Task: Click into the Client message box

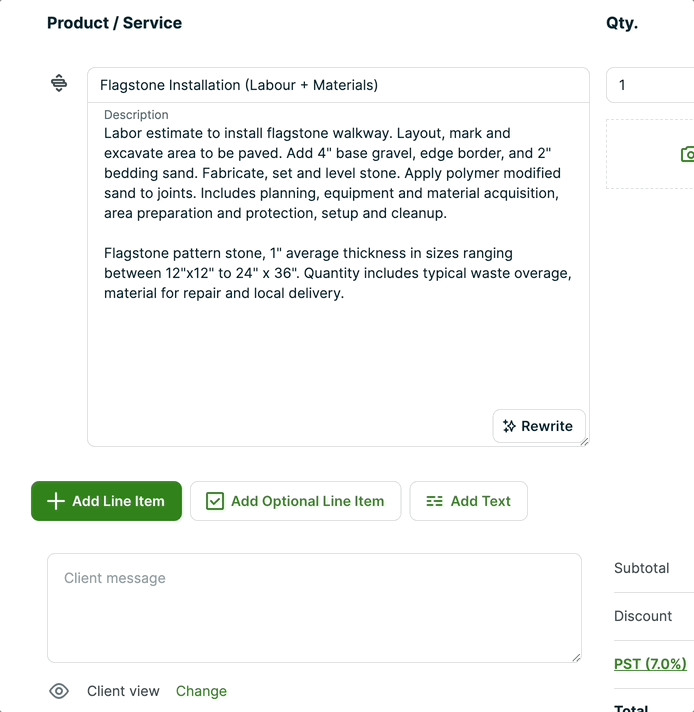Action: (x=314, y=607)
